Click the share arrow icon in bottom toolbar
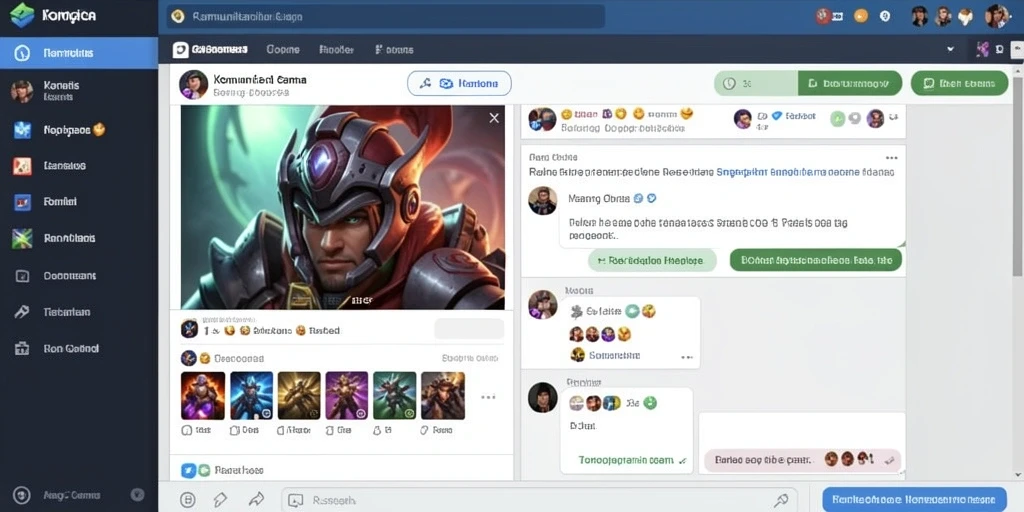The width and height of the screenshot is (1024, 512). (x=256, y=500)
